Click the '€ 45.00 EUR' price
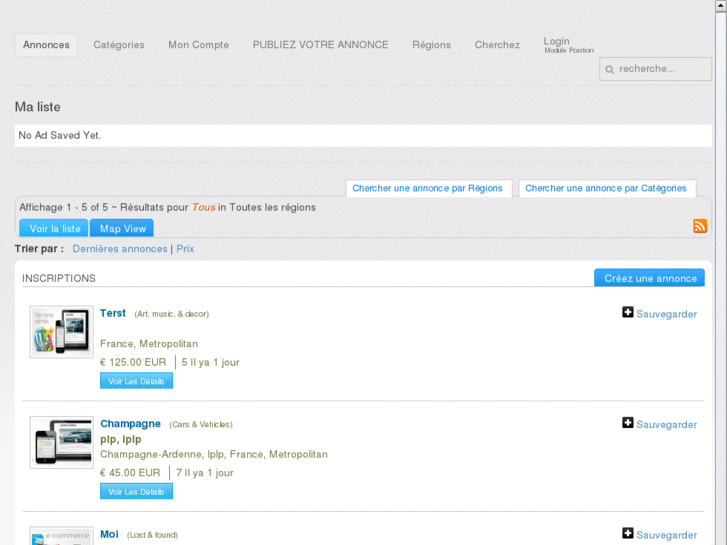Screen dimensions: 727x545 (130, 473)
